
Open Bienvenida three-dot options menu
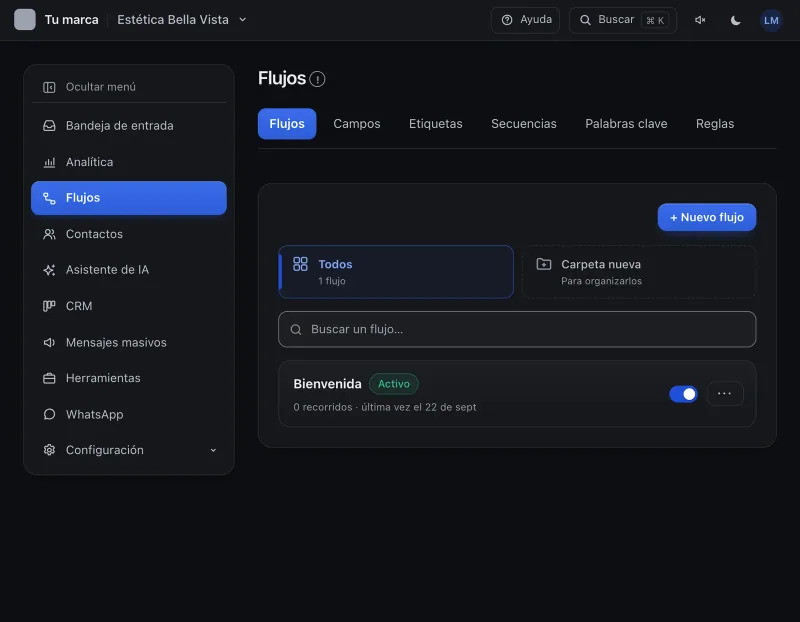(x=724, y=394)
